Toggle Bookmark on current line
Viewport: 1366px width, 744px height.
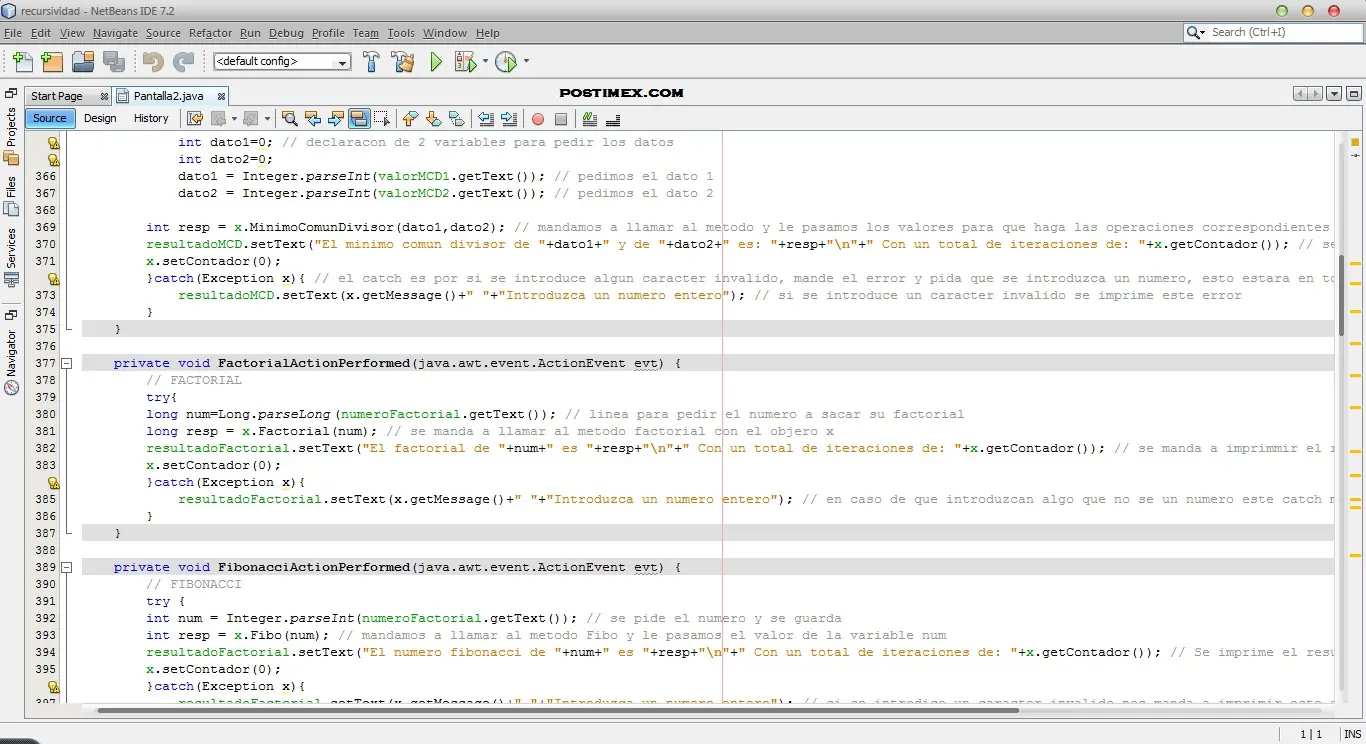[x=456, y=118]
